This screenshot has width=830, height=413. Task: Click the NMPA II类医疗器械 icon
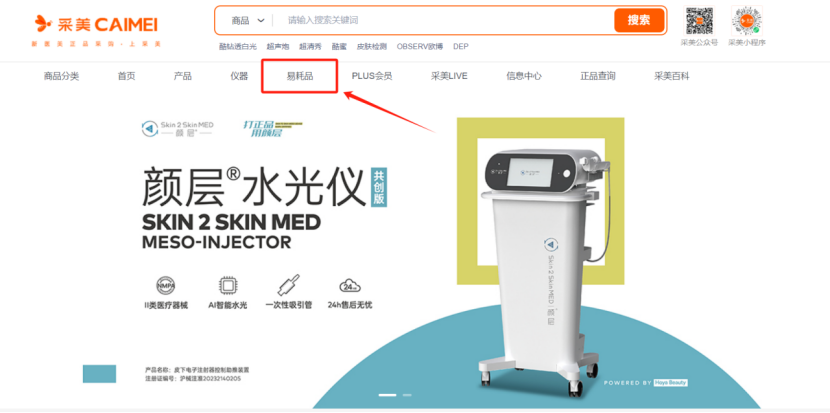click(165, 286)
